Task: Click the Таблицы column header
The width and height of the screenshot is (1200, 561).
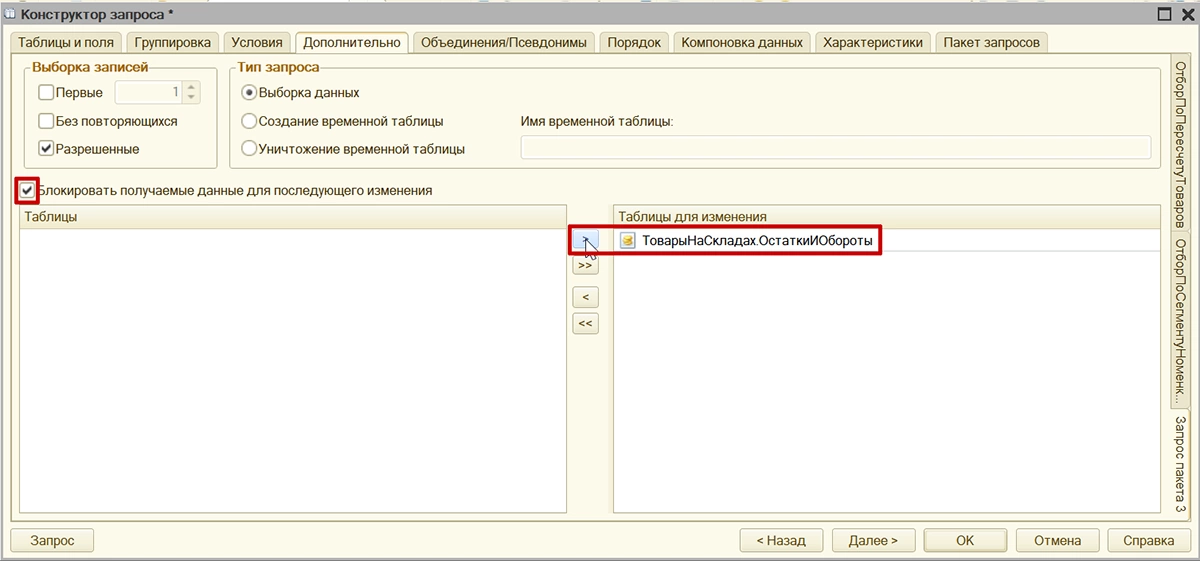Action: 293,216
